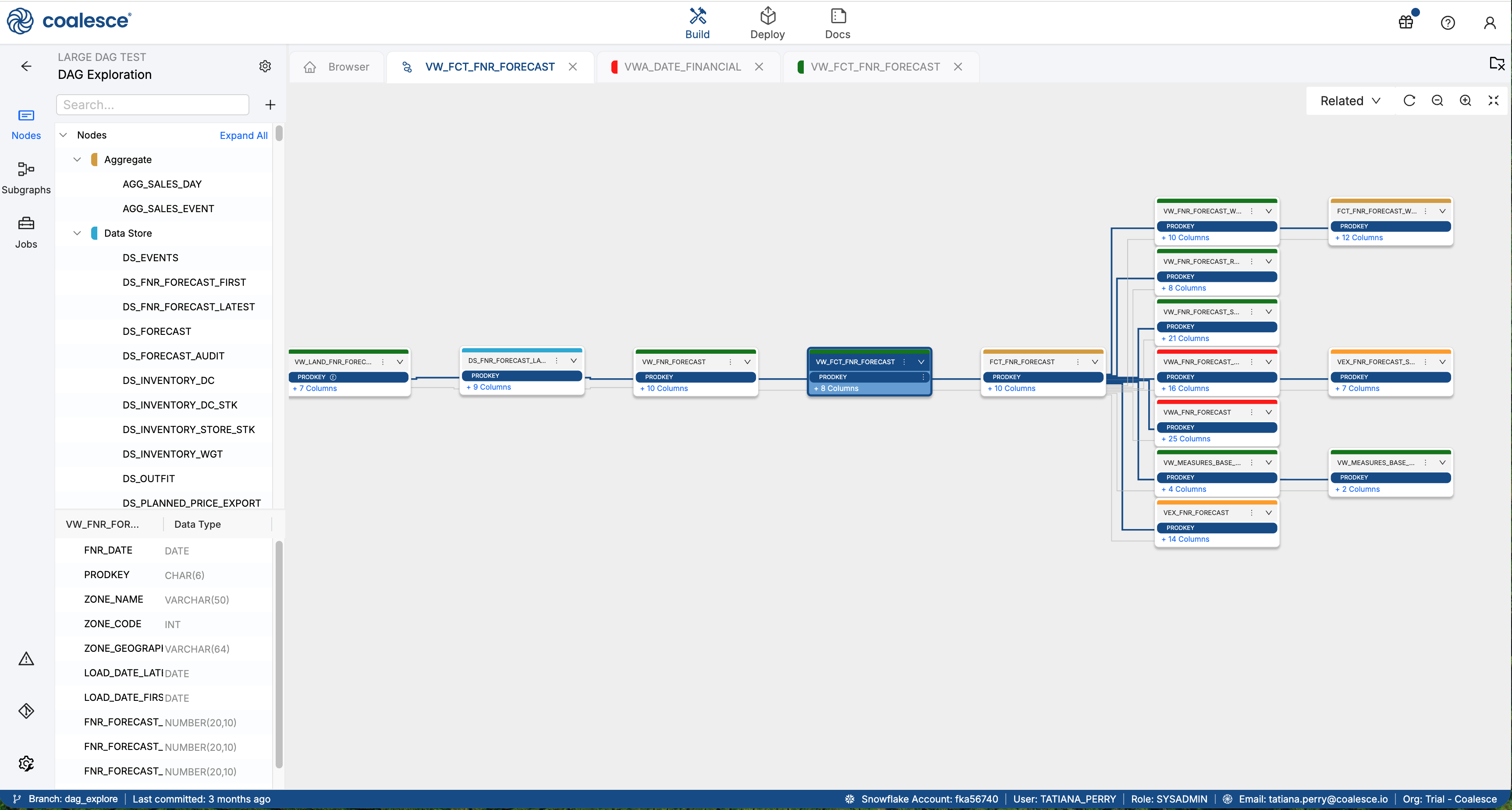
Task: Click the git version control icon in the sidebar
Action: (x=26, y=710)
